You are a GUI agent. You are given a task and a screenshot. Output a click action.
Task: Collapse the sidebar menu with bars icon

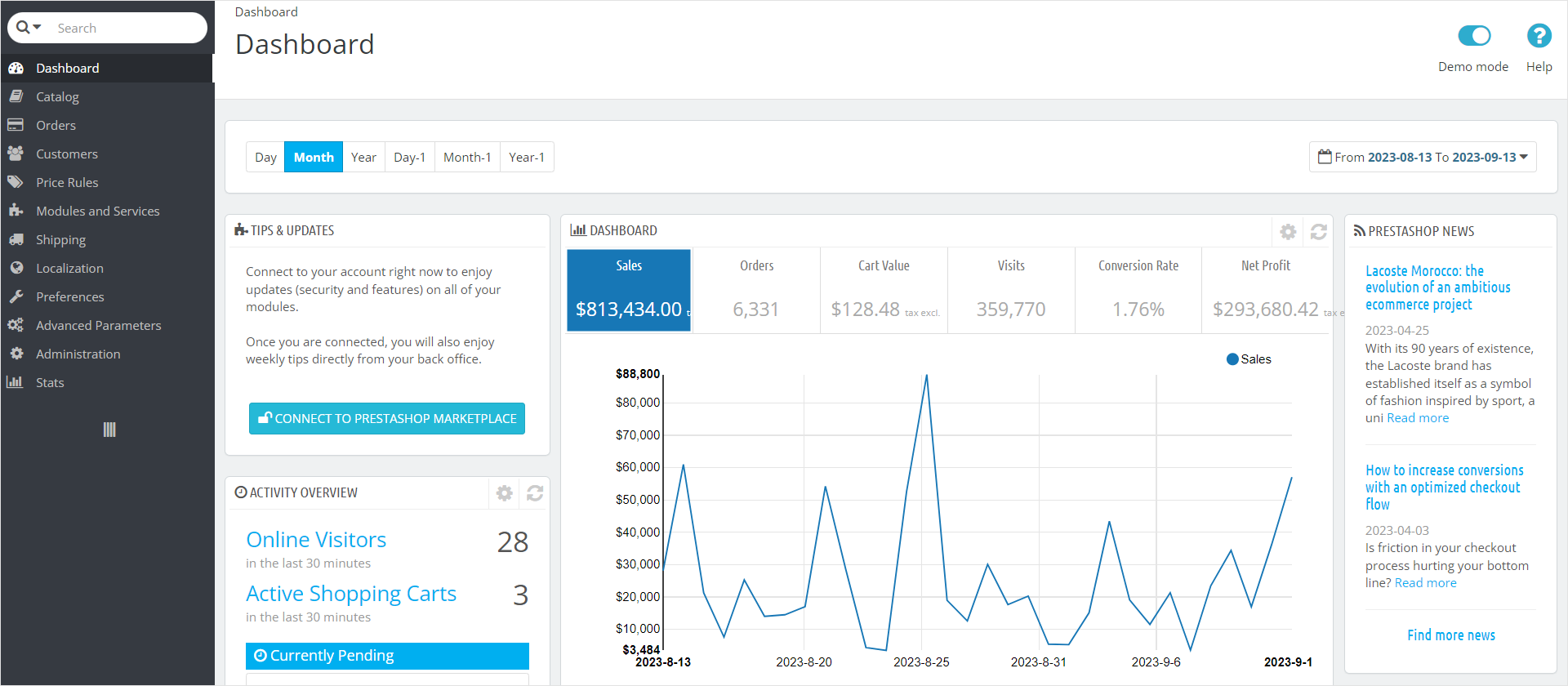[109, 430]
